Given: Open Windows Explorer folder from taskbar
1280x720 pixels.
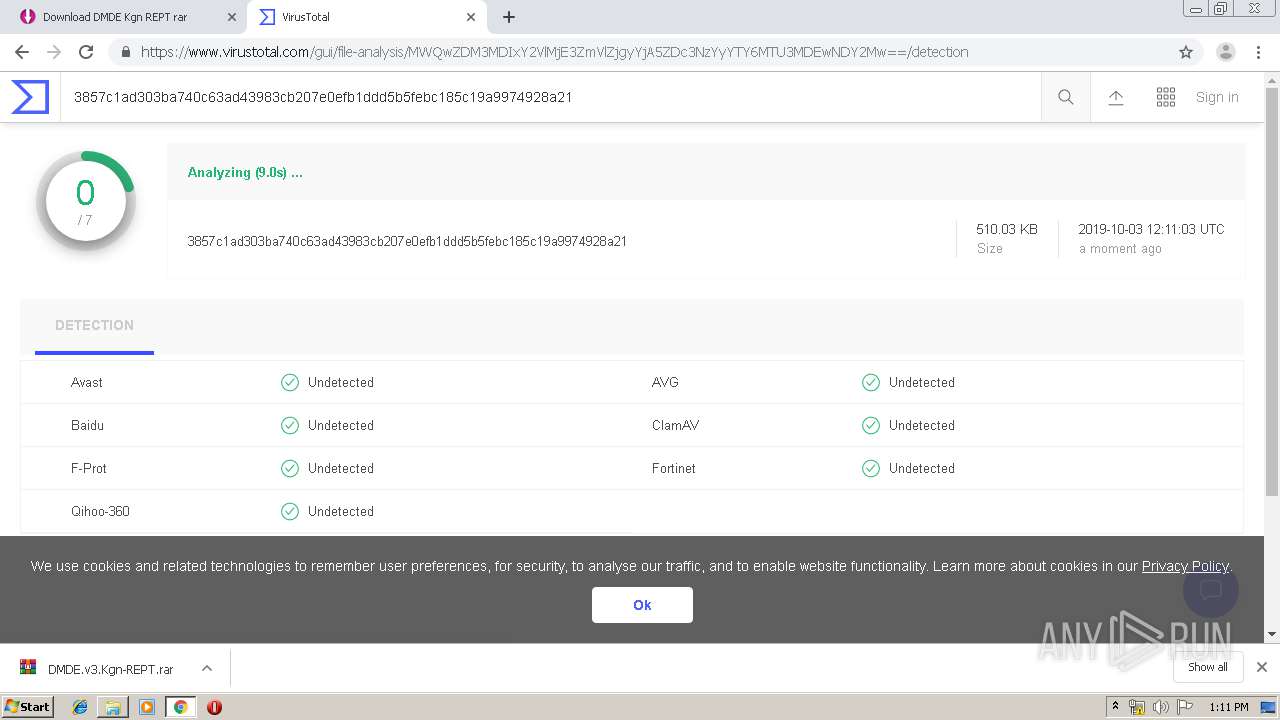Looking at the screenshot, I should pos(113,706).
